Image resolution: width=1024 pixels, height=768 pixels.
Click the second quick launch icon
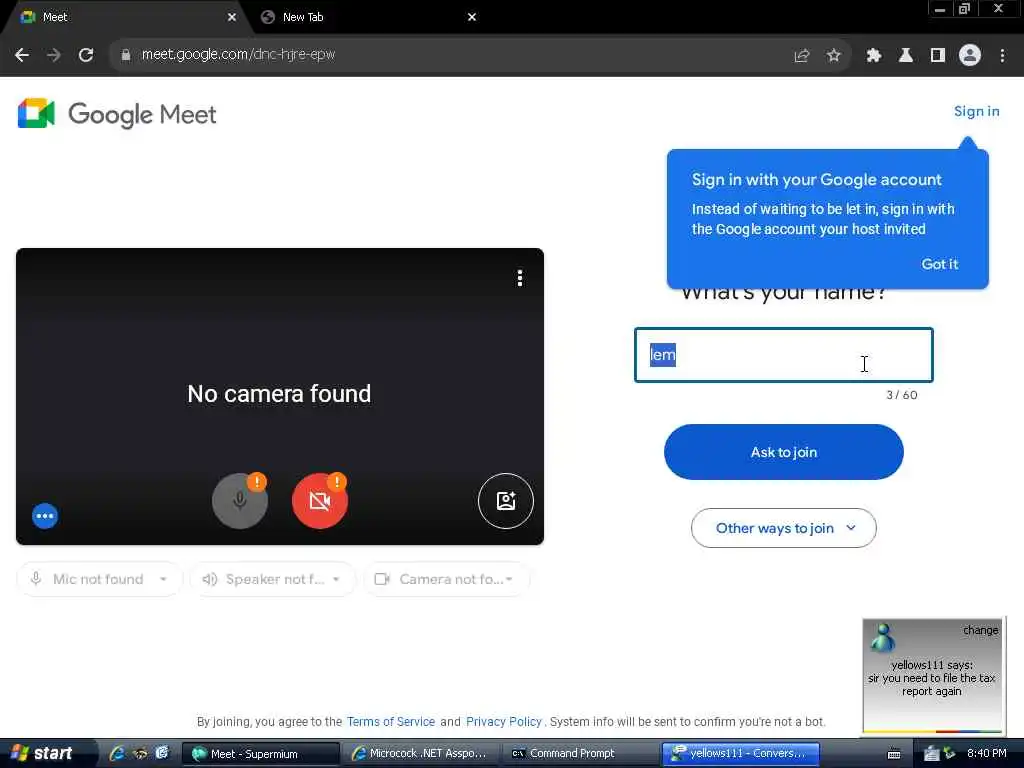[140, 753]
